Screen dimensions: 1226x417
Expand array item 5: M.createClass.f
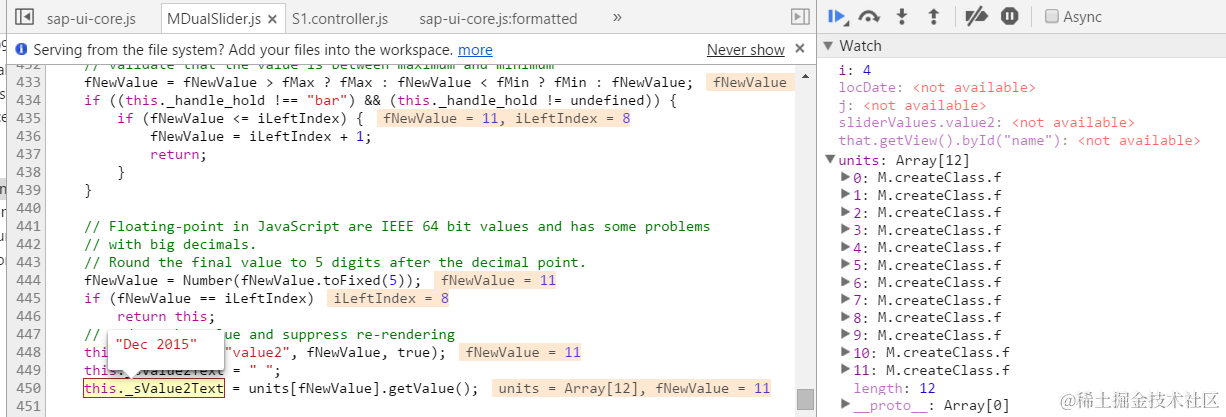pyautogui.click(x=846, y=265)
